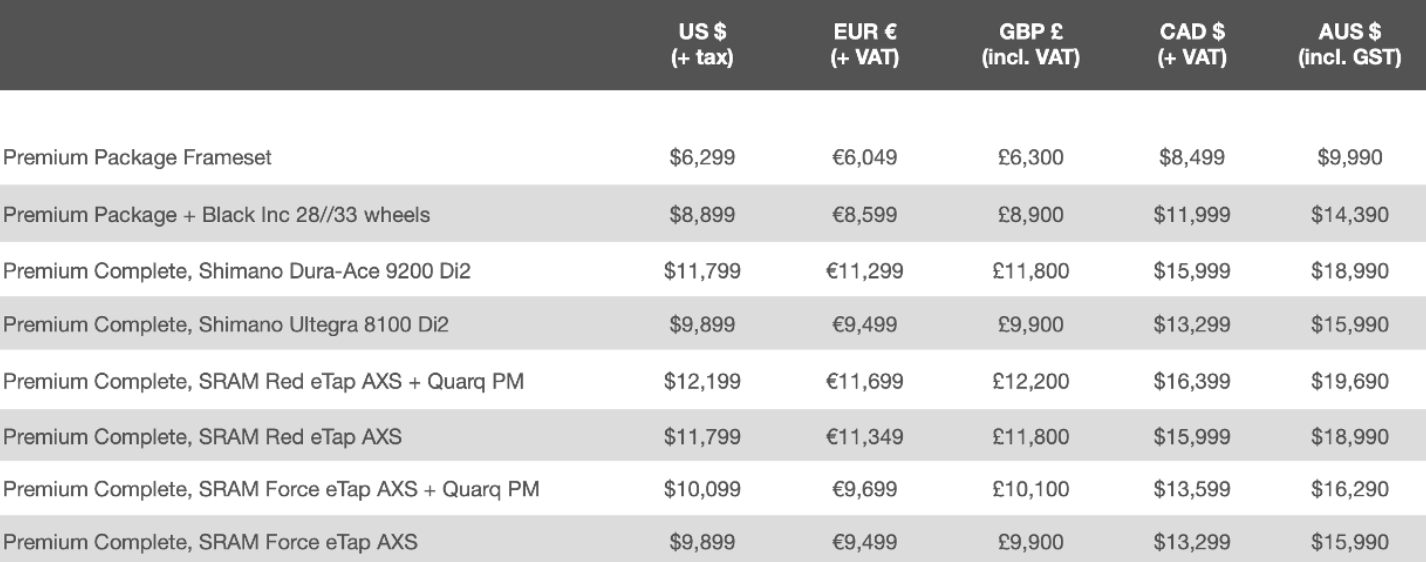Click the $10,099 US price cell
The image size is (1426, 562).
(702, 489)
